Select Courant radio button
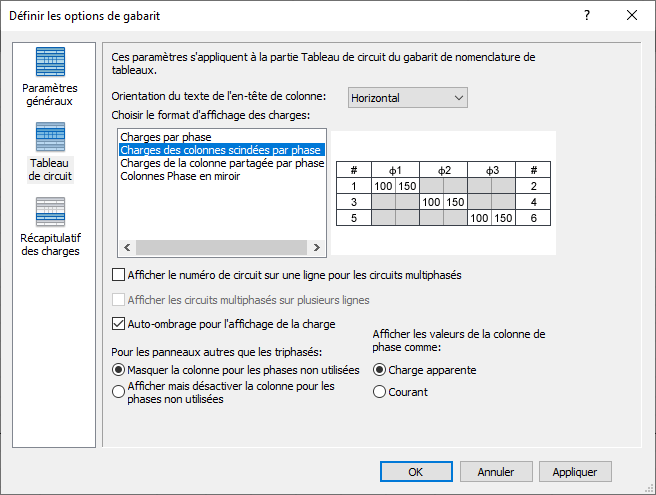Screen dimensions: 656x495 click(380, 392)
